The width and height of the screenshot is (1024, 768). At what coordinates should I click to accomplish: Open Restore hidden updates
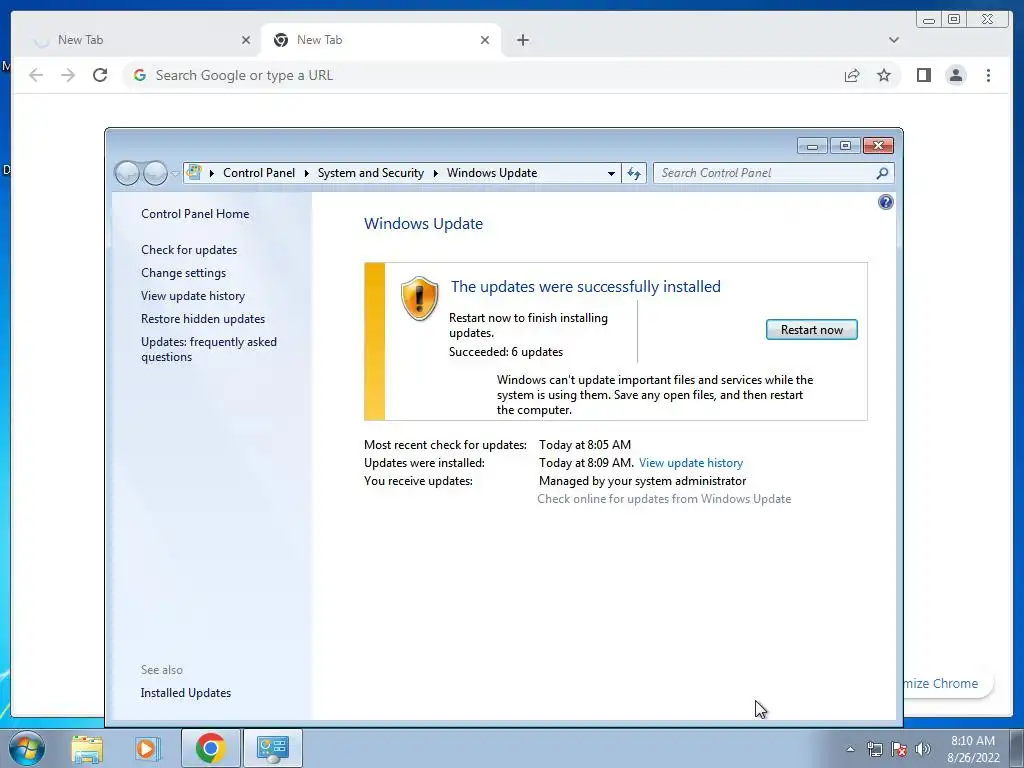click(202, 319)
